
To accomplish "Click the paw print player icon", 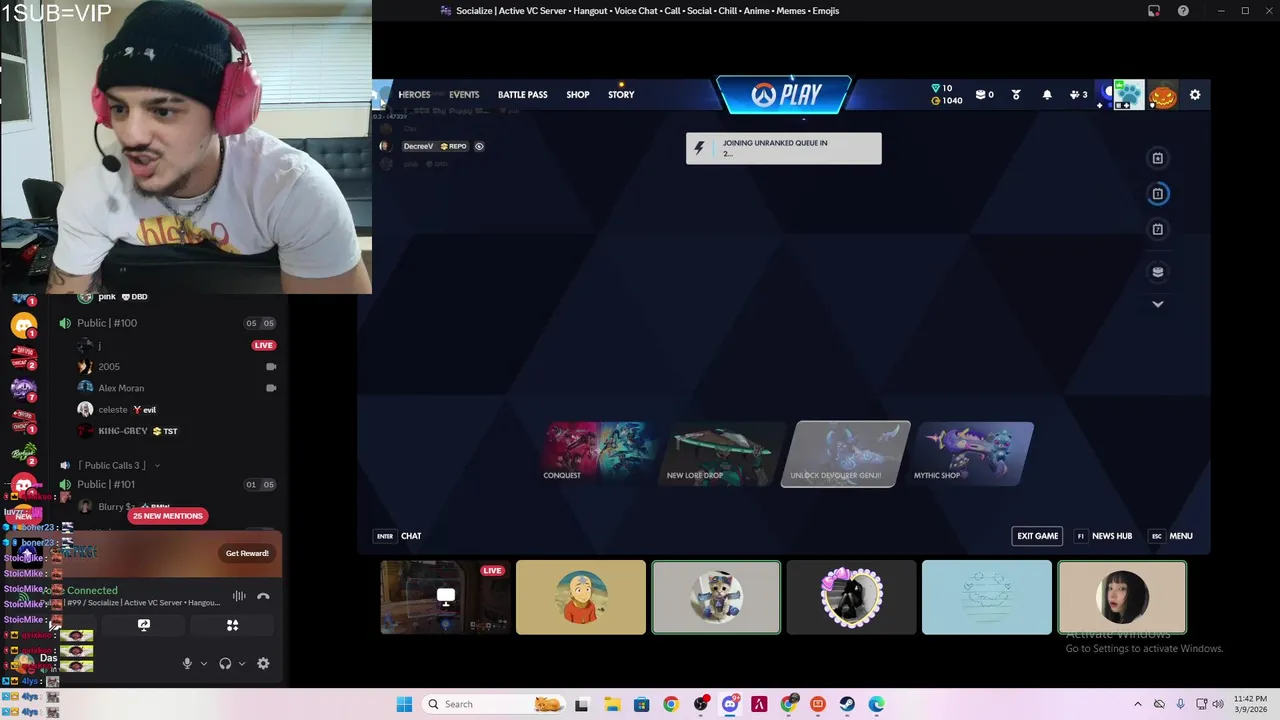I will [x=1128, y=95].
